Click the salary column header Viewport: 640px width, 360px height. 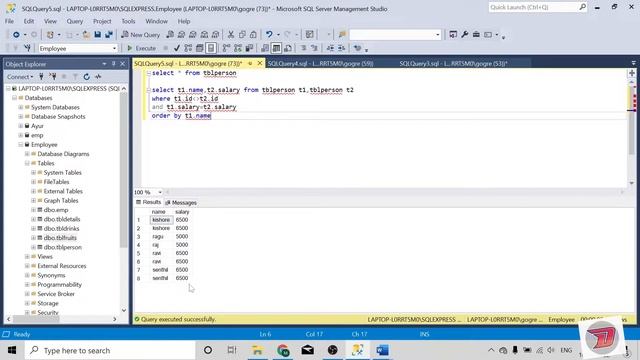click(x=182, y=212)
